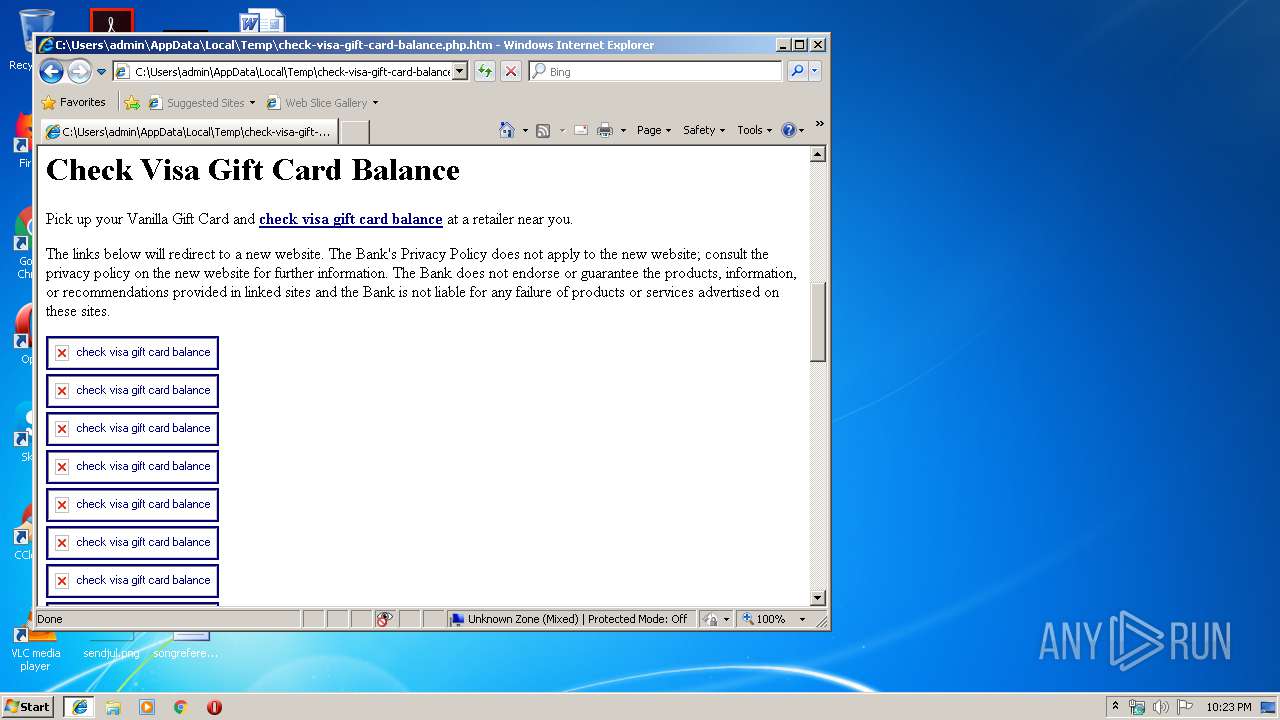Open the Page menu
This screenshot has width=1280, height=720.
(654, 130)
